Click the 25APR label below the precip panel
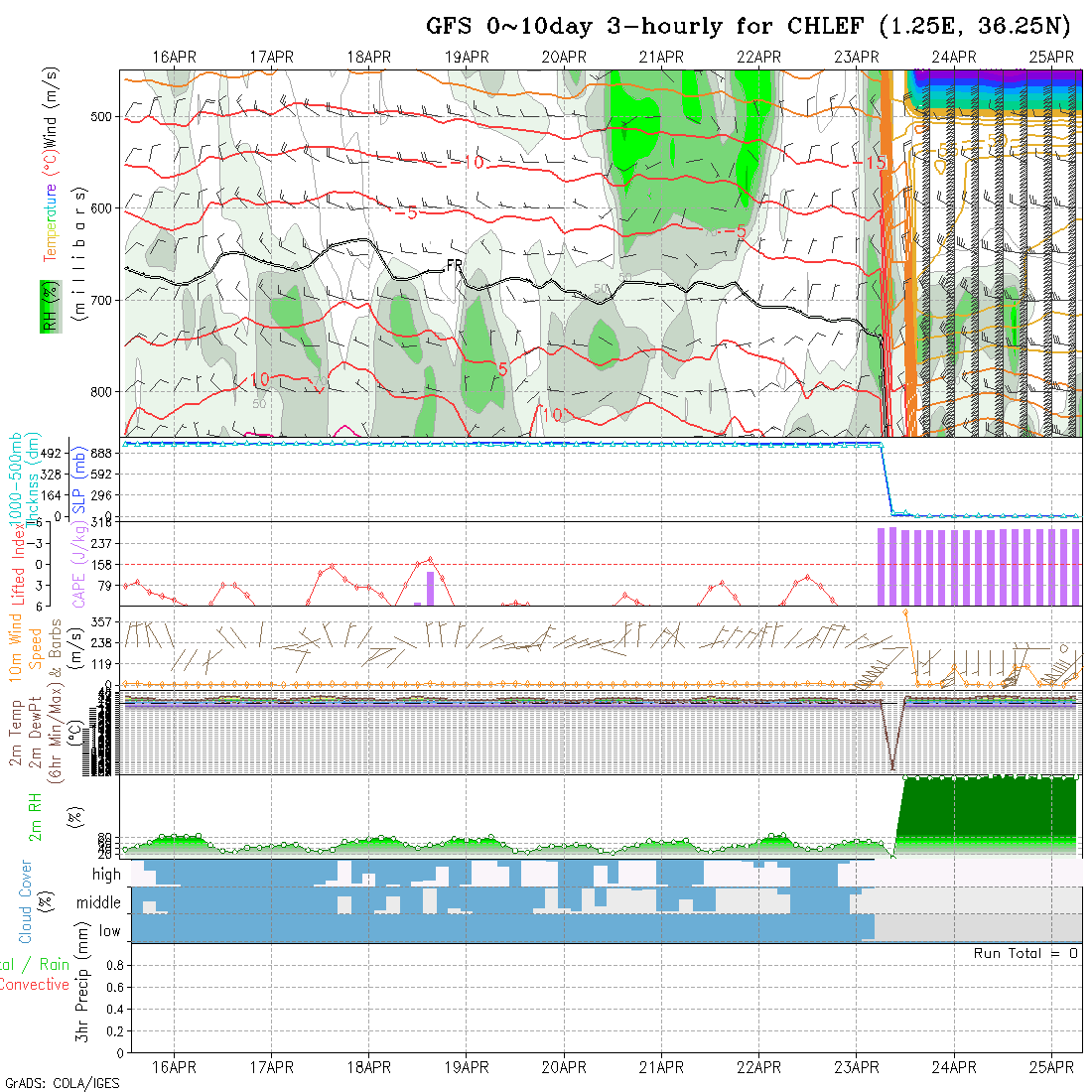1092x1092 pixels. point(1051,1067)
